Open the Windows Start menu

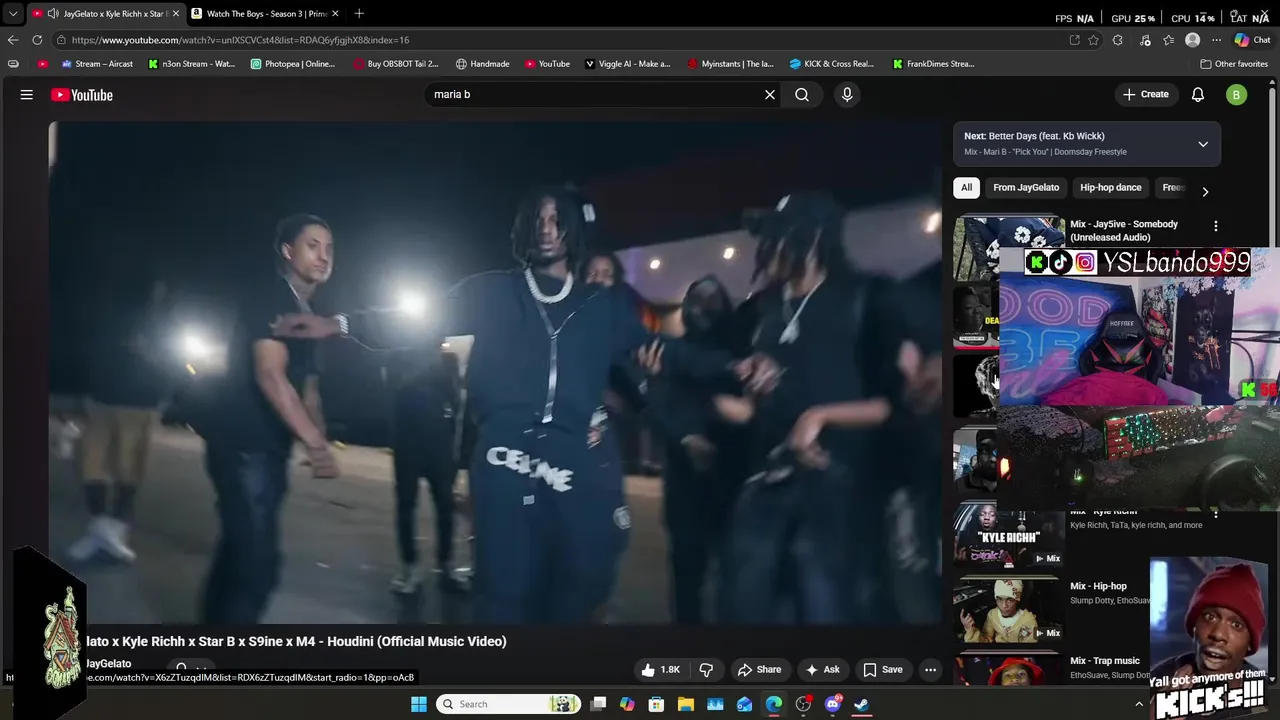click(419, 704)
